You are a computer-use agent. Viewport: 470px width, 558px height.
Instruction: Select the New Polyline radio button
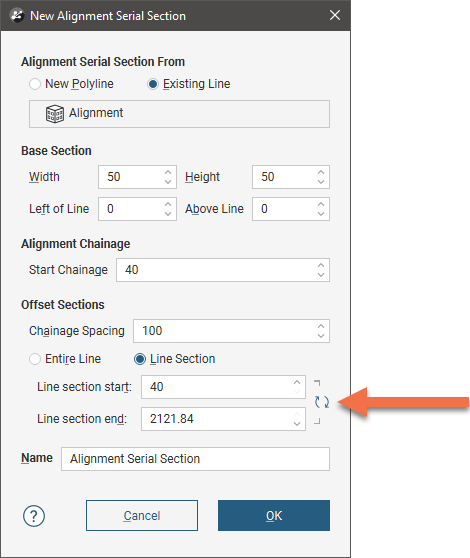click(x=35, y=84)
